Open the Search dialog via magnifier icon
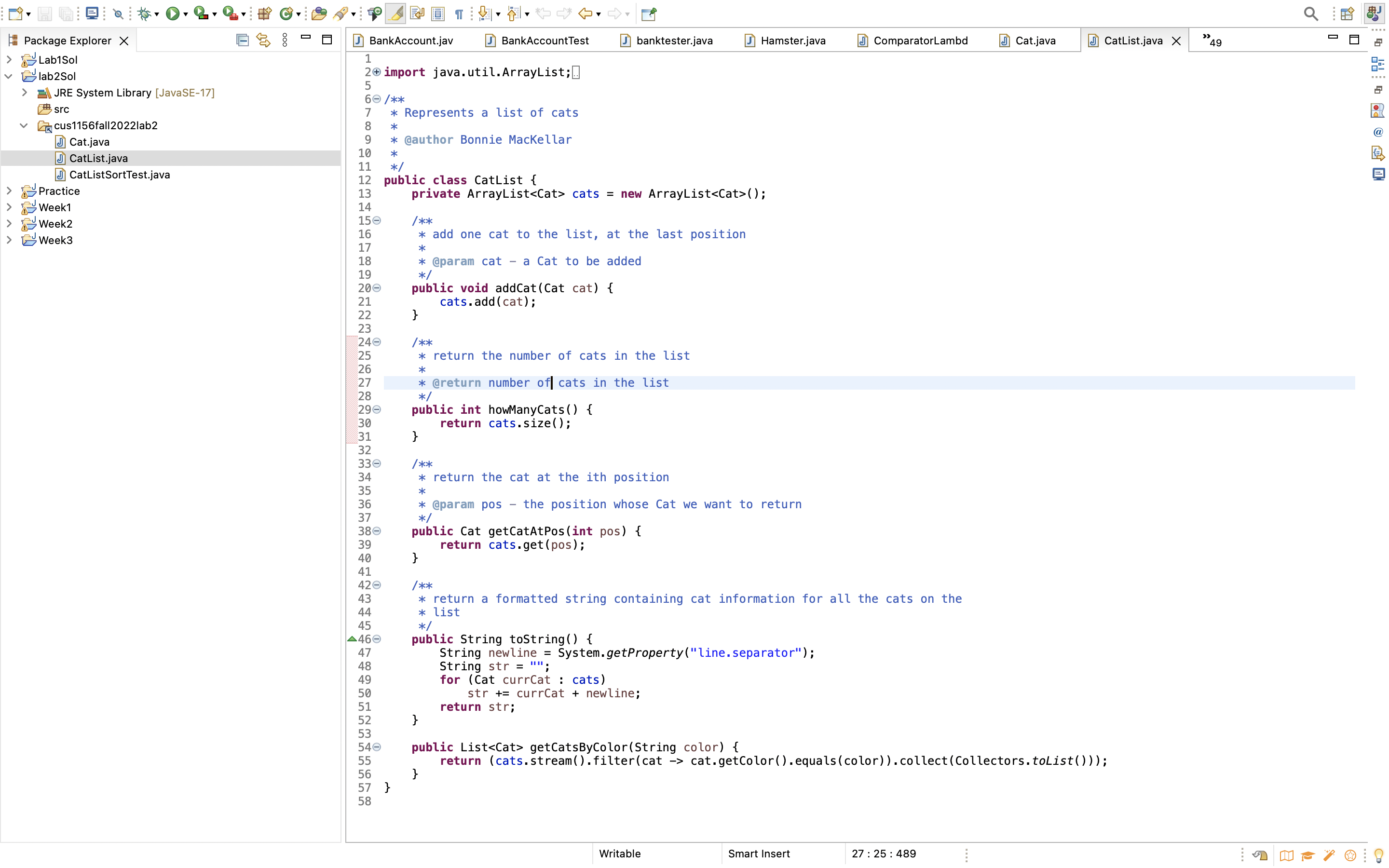This screenshot has height=868, width=1389. [1310, 13]
